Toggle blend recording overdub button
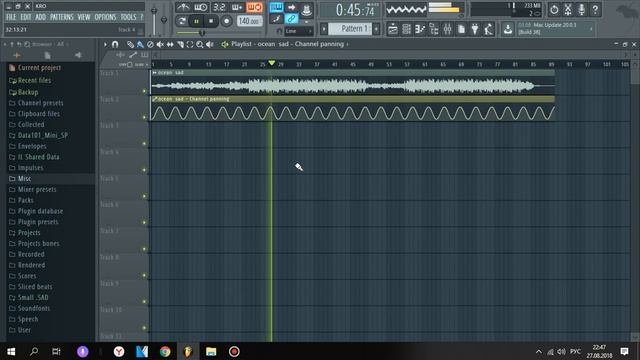 [237, 7]
